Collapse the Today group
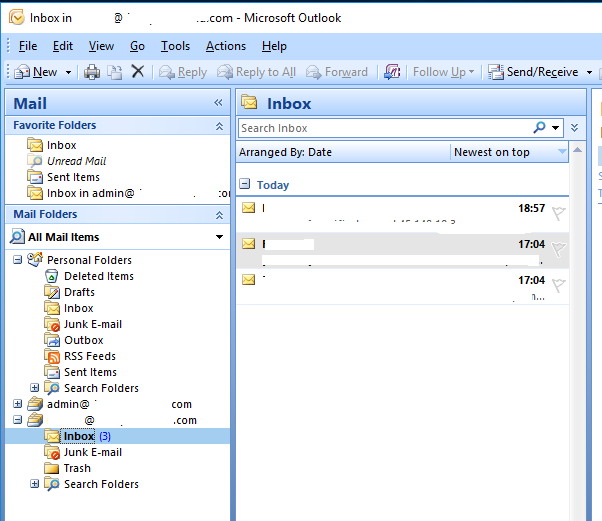The image size is (602, 521). click(245, 184)
